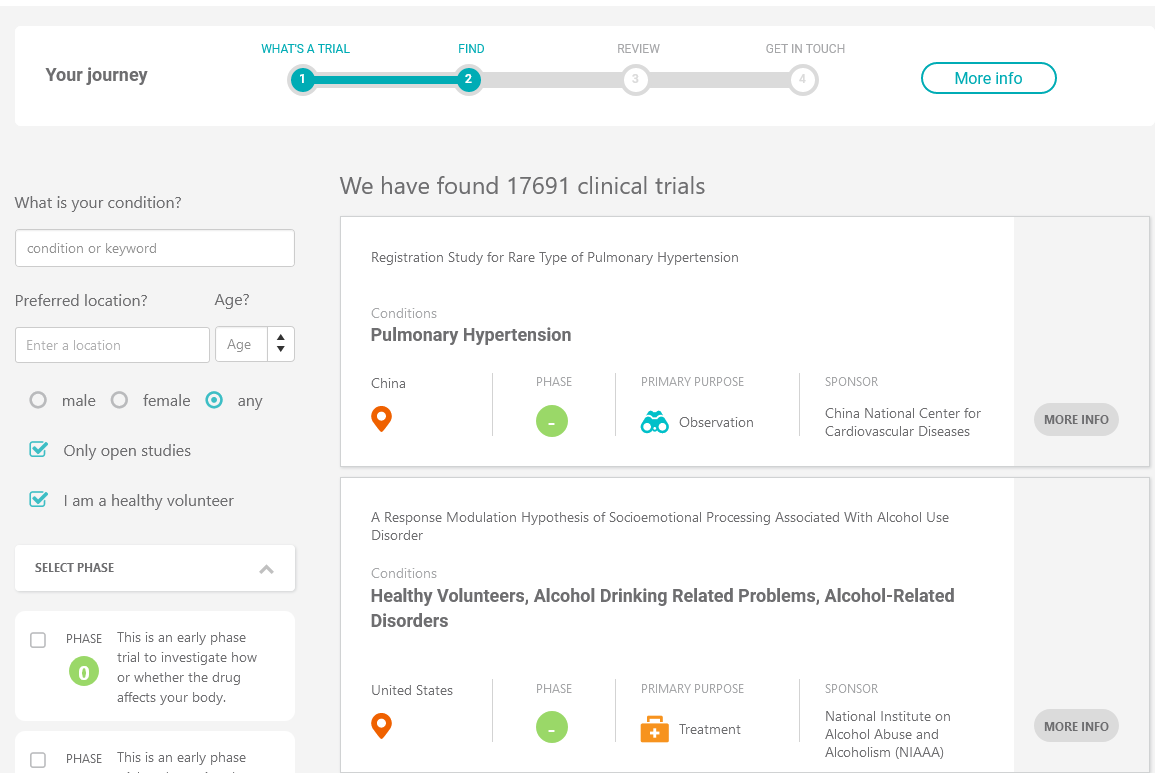Click the Enter a location field

tap(112, 345)
